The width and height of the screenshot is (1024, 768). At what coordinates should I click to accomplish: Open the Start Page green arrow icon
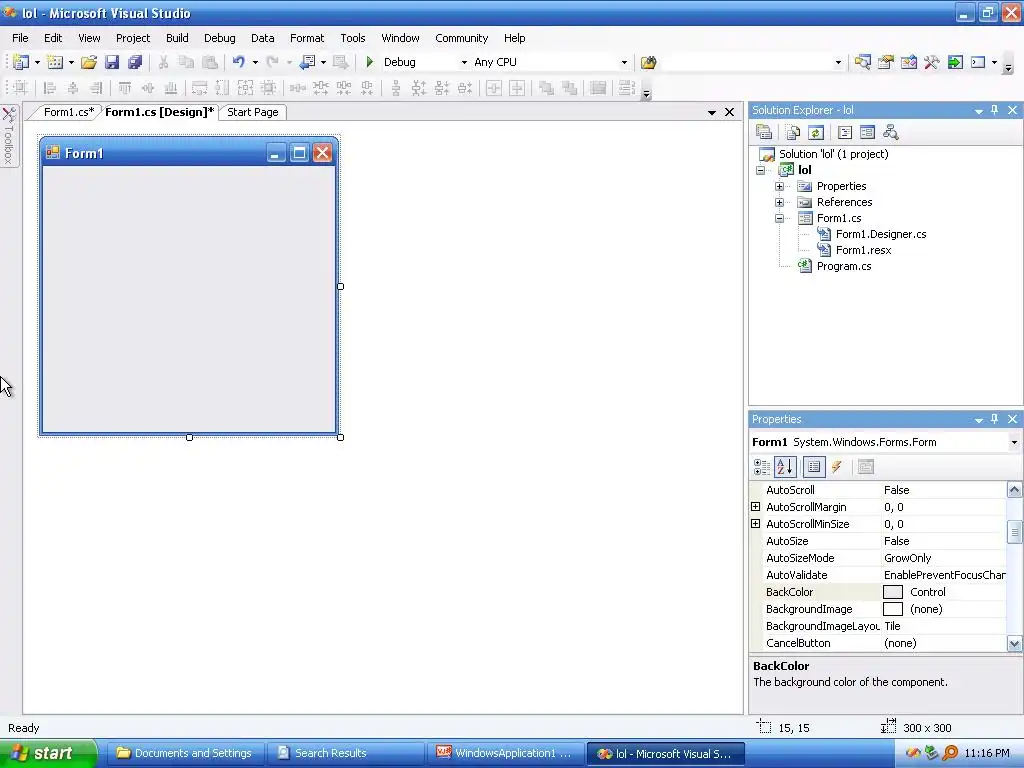pyautogui.click(x=955, y=63)
